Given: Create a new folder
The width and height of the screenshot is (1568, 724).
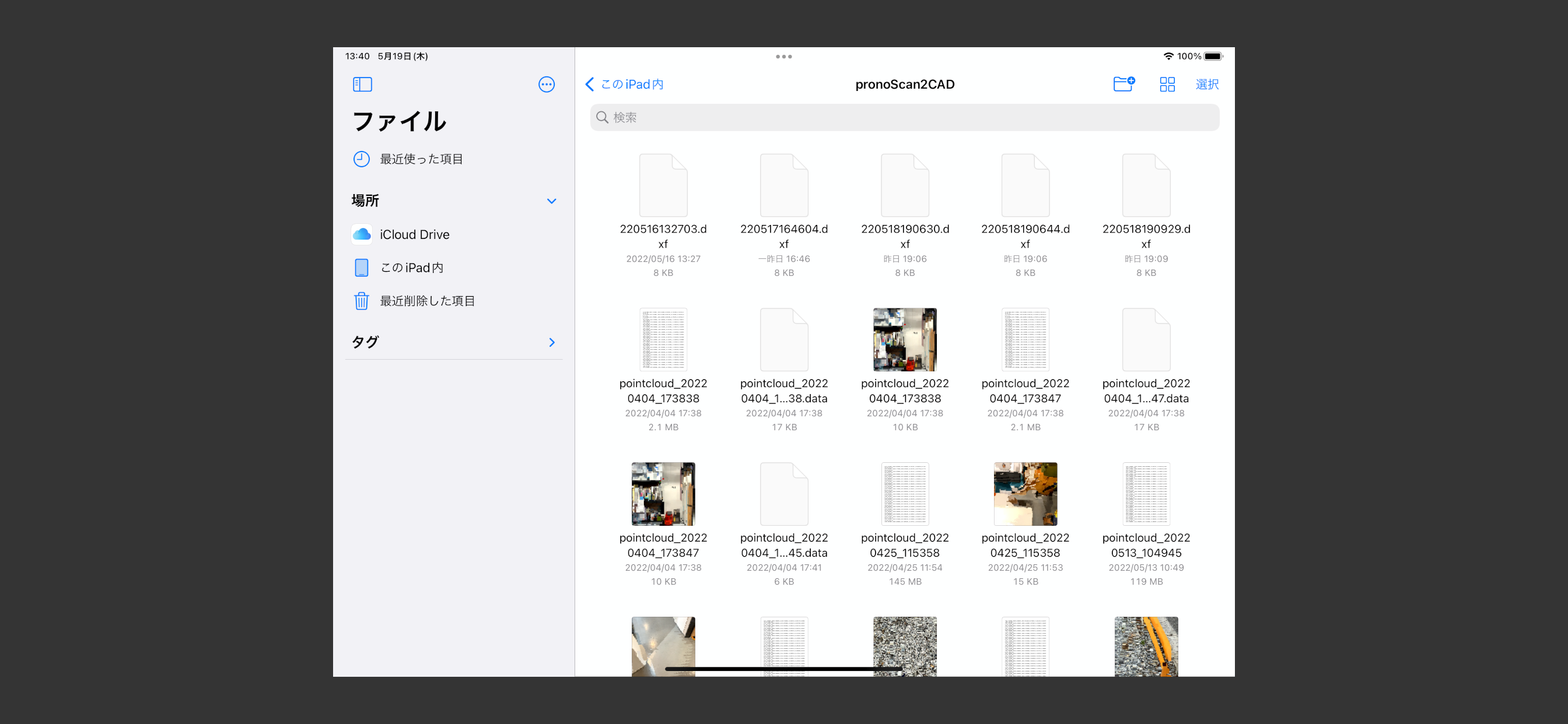Looking at the screenshot, I should point(1123,84).
